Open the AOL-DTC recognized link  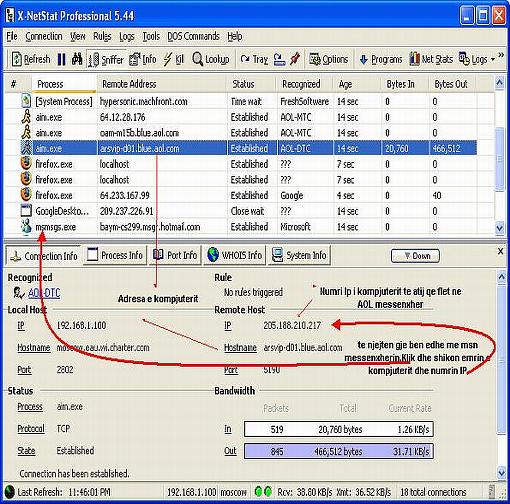click(x=44, y=293)
